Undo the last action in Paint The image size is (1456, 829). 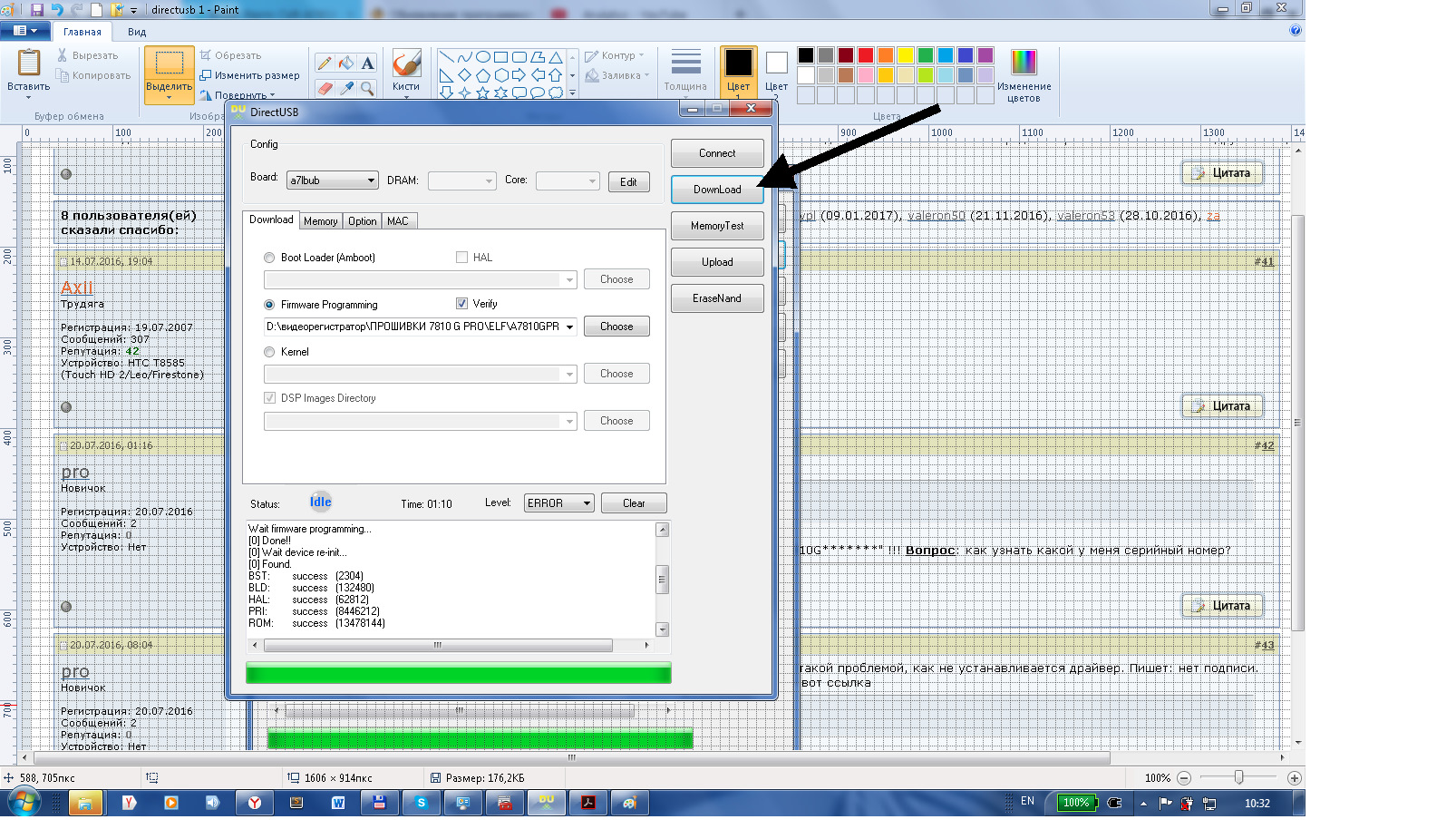(57, 10)
